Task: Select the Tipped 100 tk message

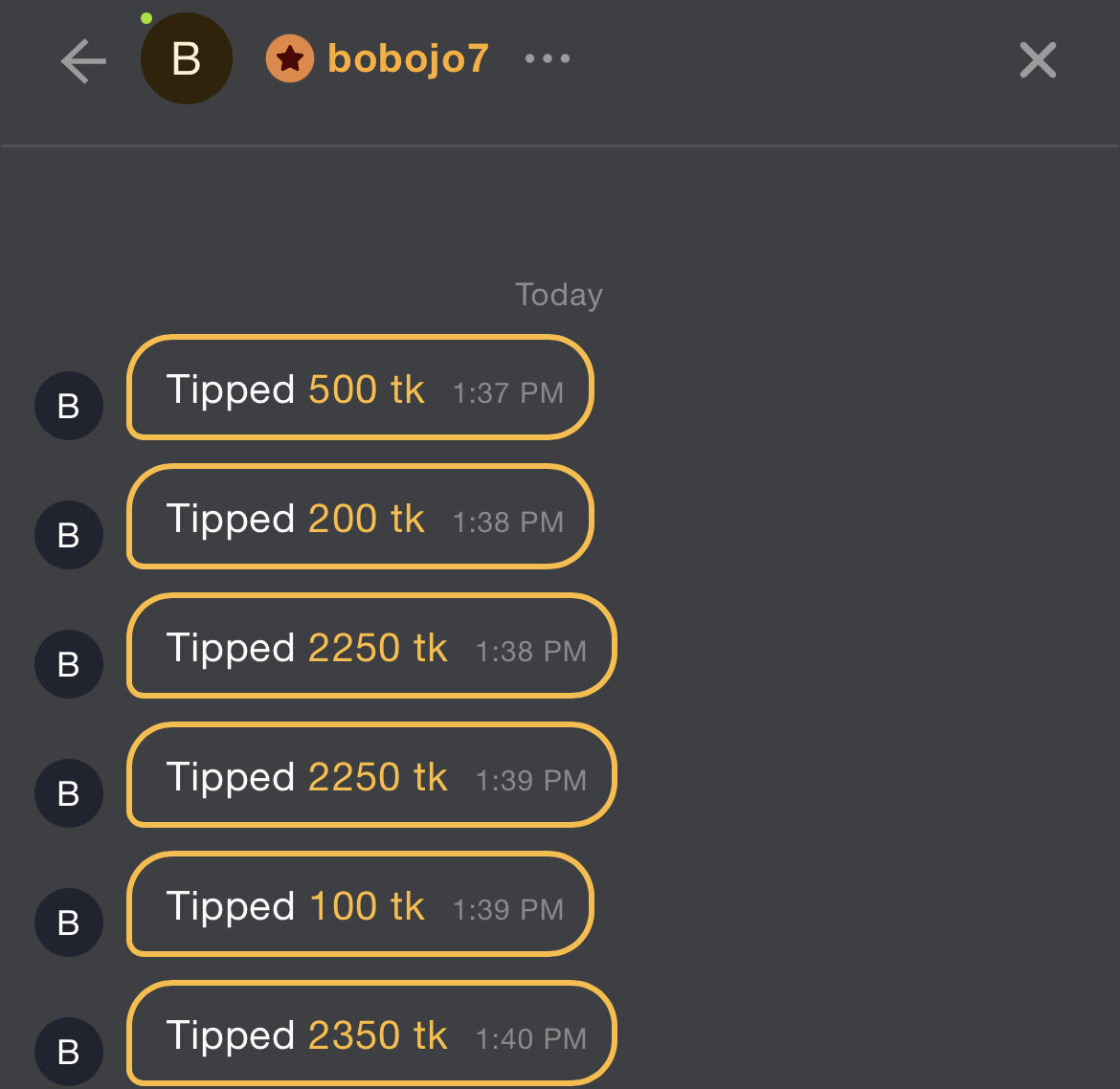Action: coord(360,904)
